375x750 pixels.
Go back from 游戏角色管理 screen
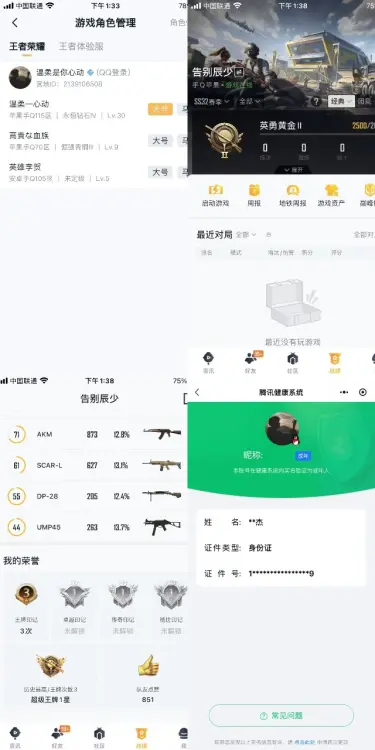click(15, 22)
